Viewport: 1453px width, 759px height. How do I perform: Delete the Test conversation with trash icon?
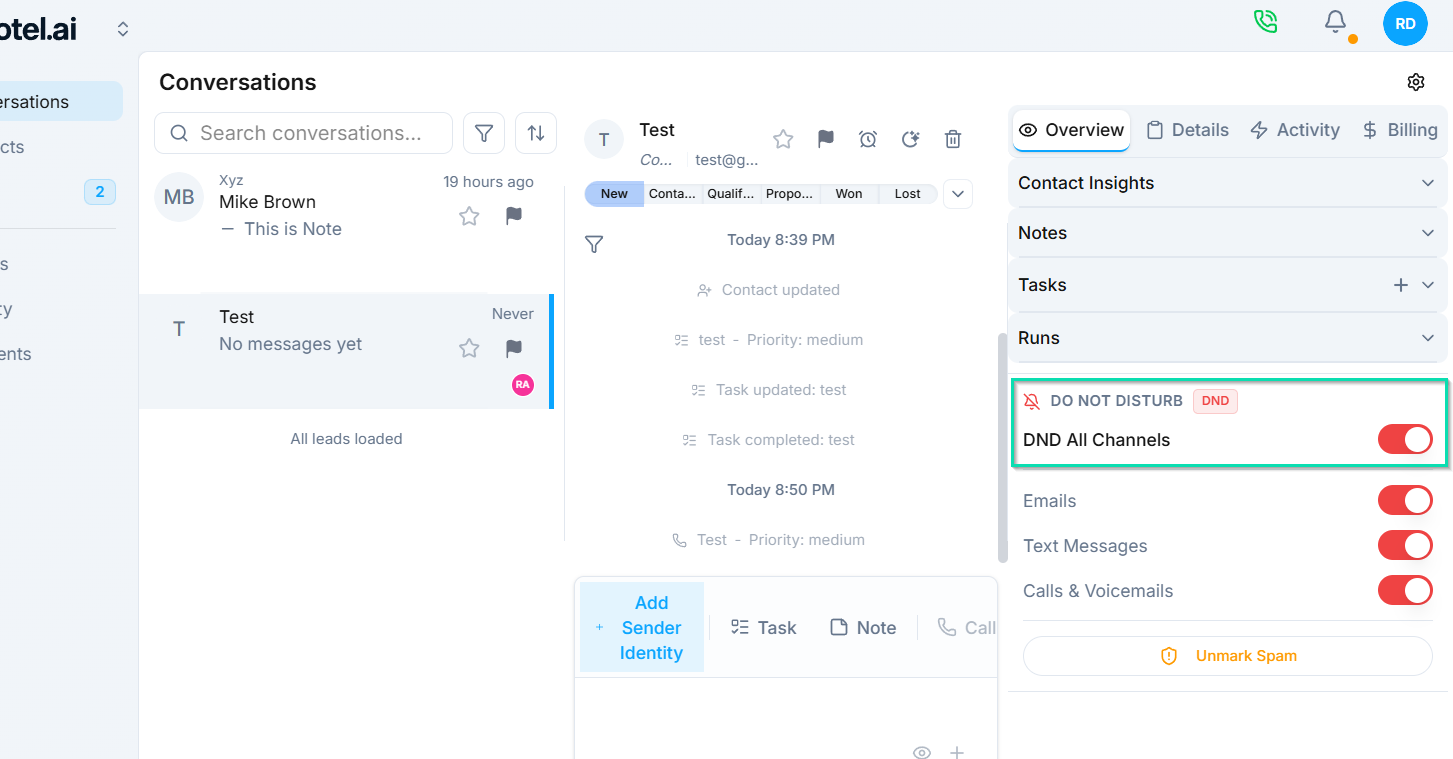[x=953, y=139]
